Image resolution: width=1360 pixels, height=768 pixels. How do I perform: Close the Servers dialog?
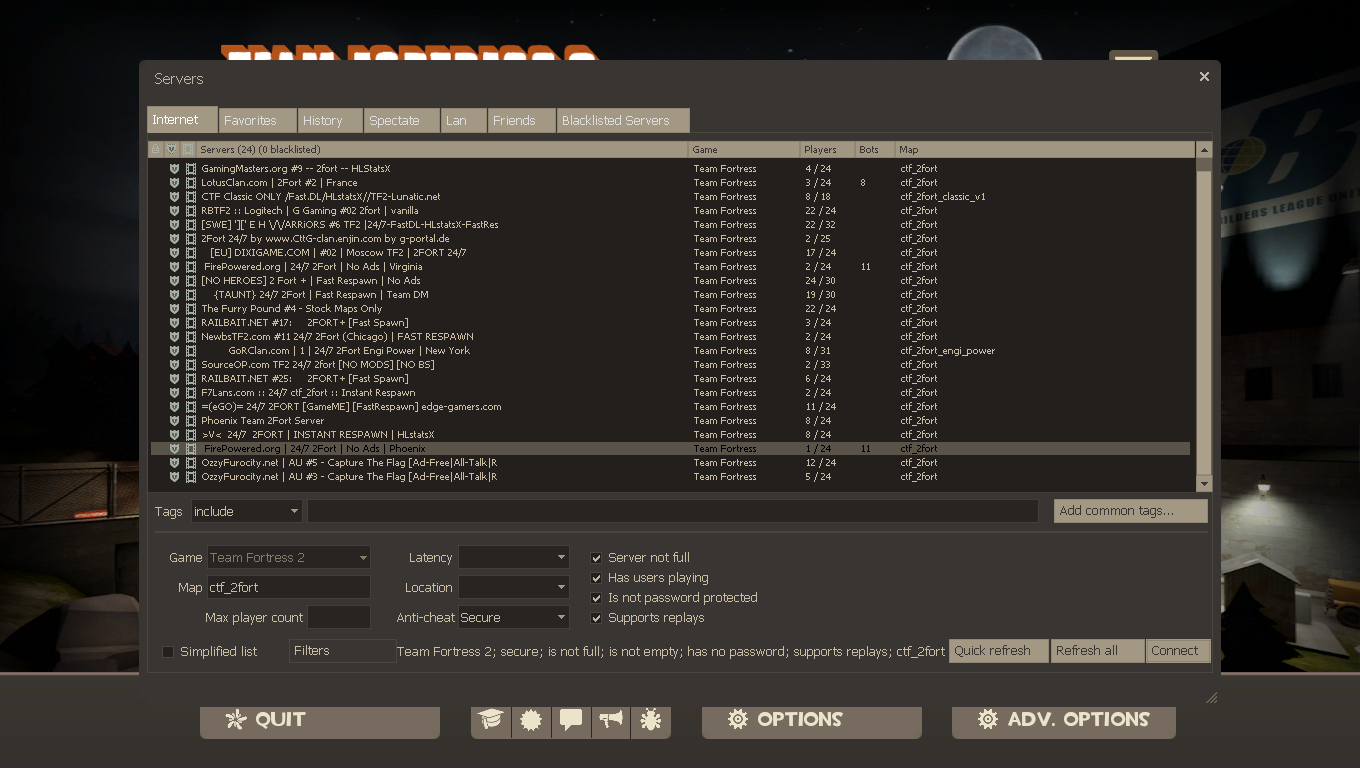1204,77
